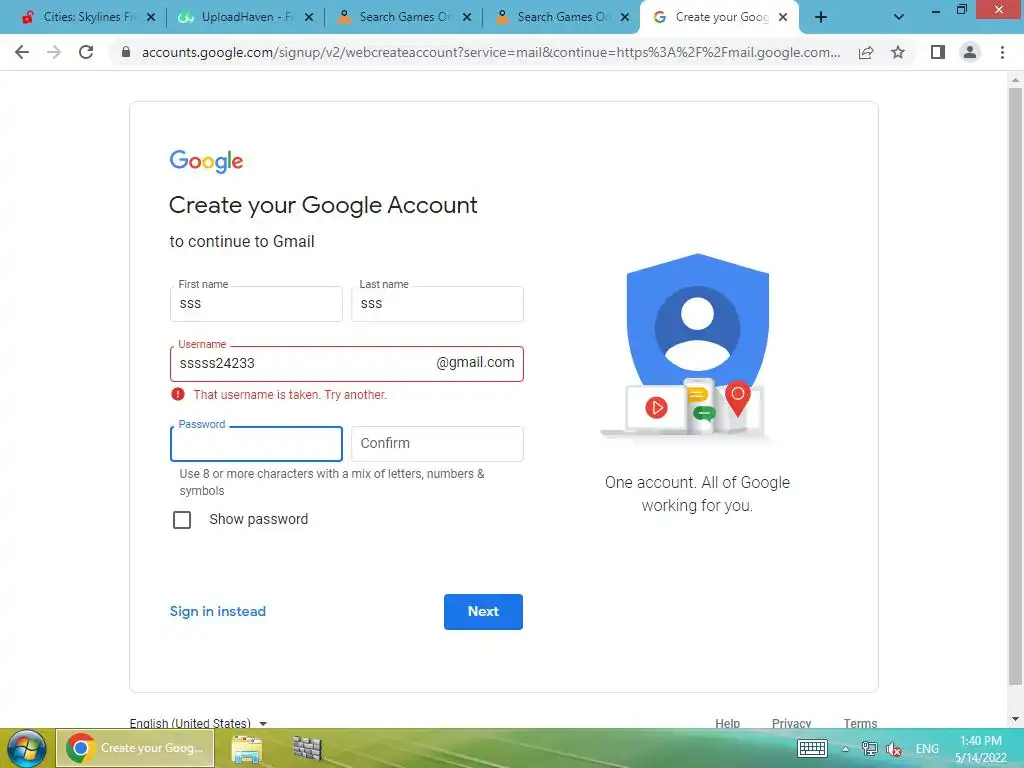Click the 'to continue to Gmail' text

[242, 242]
